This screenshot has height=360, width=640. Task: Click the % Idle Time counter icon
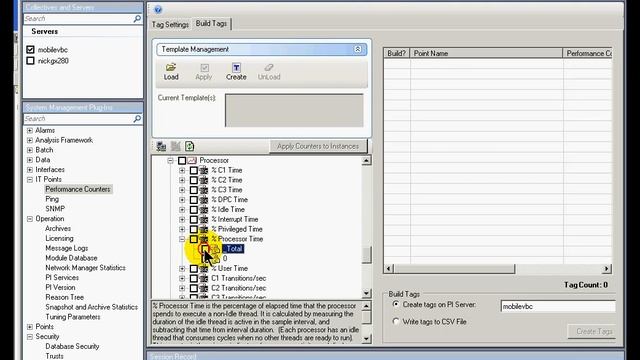pyautogui.click(x=204, y=209)
